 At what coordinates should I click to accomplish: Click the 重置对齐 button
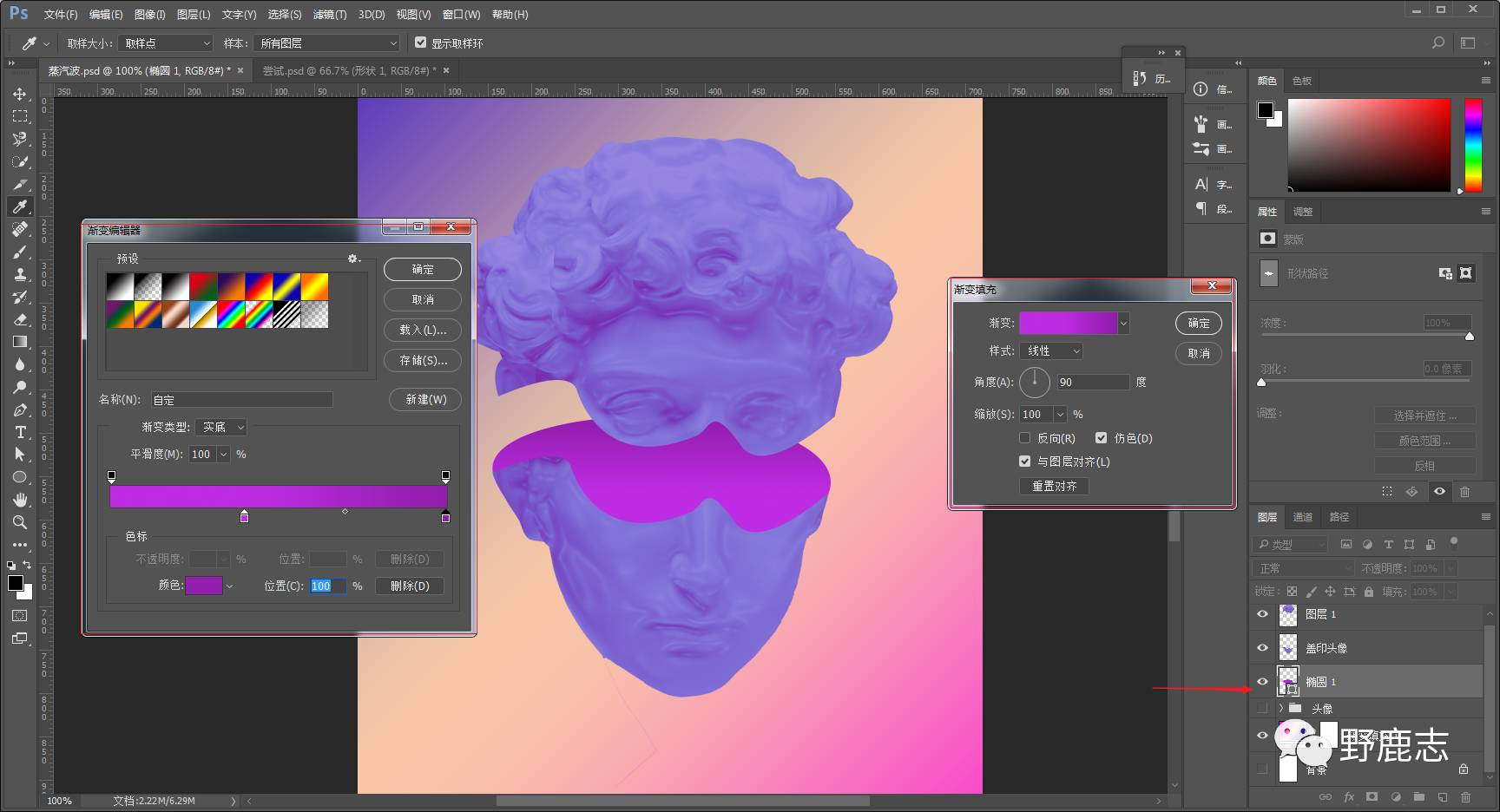tap(1054, 486)
